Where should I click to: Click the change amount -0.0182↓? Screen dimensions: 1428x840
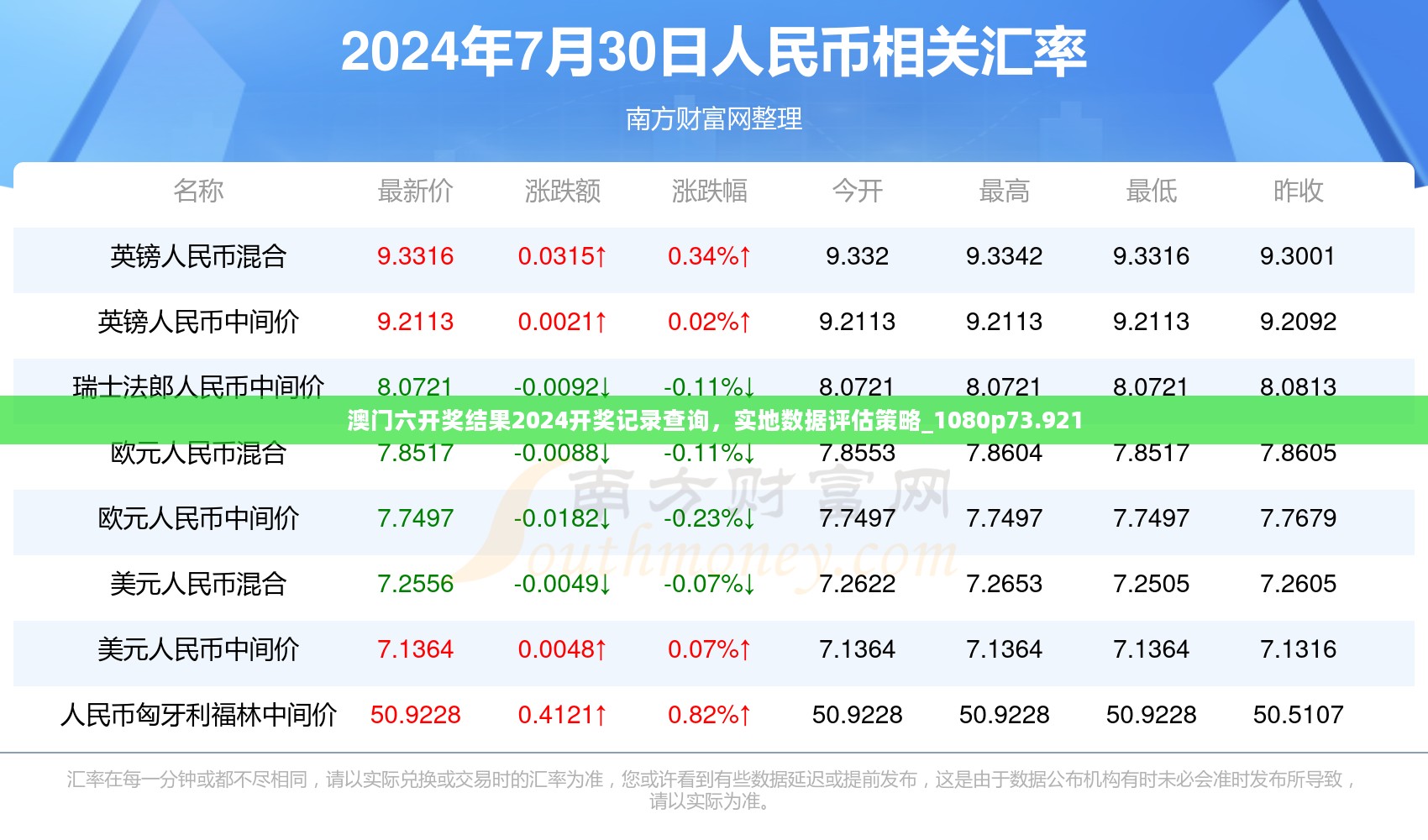pyautogui.click(x=563, y=518)
